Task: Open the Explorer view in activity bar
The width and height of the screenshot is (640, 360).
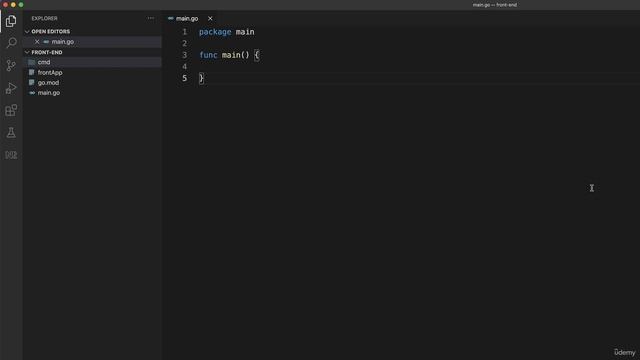Action: [x=11, y=21]
